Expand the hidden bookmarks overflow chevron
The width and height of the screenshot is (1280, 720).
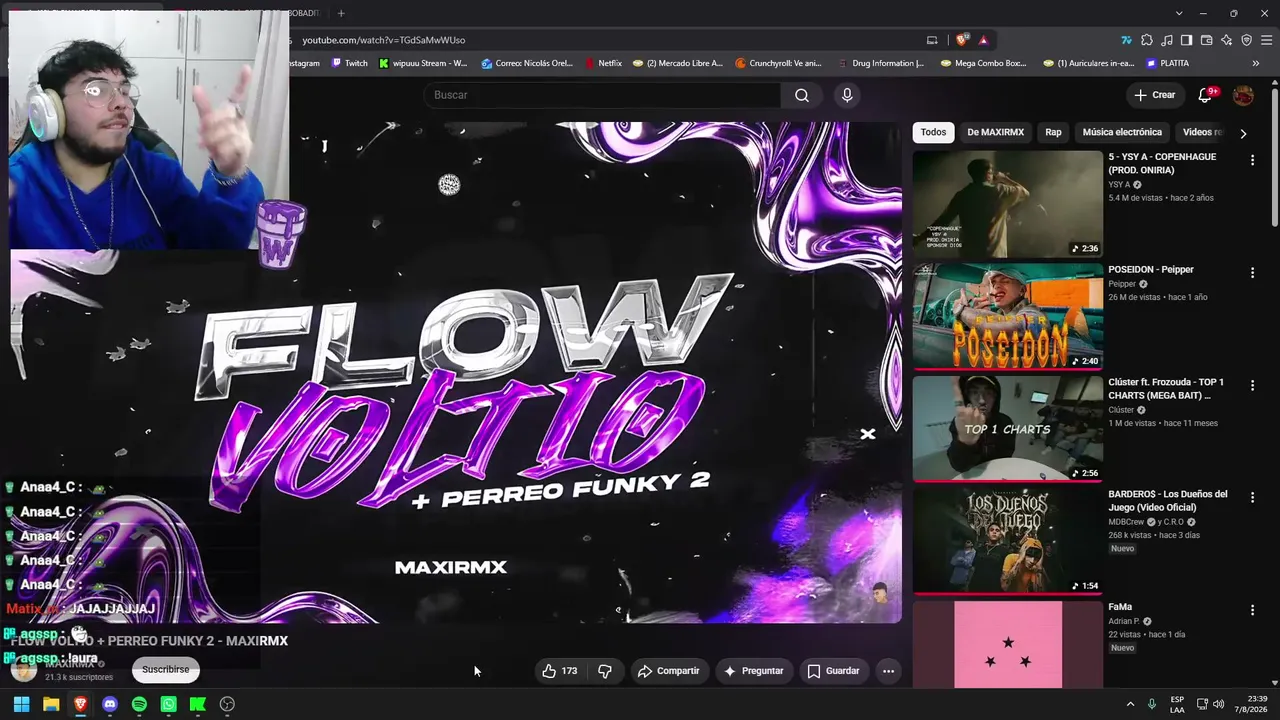pos(1256,63)
